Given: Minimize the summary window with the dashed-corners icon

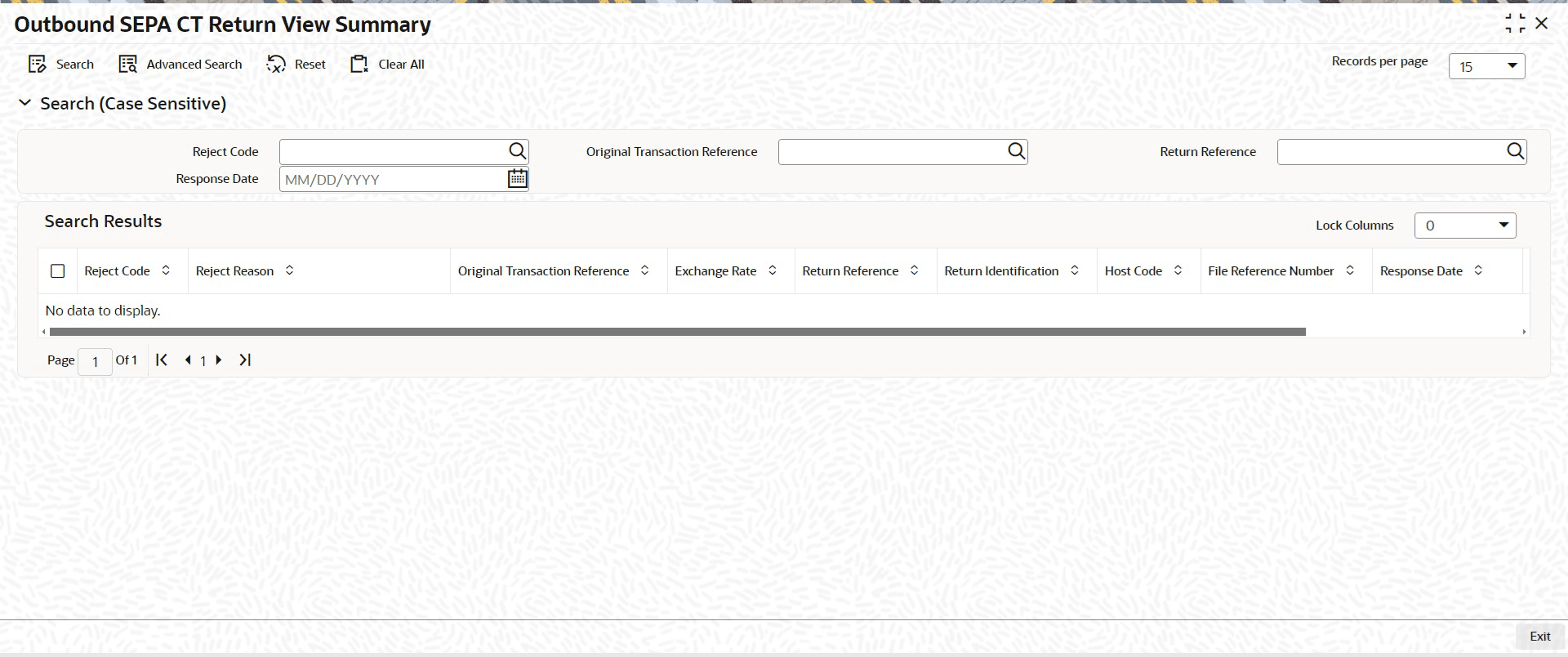Looking at the screenshot, I should (x=1515, y=24).
